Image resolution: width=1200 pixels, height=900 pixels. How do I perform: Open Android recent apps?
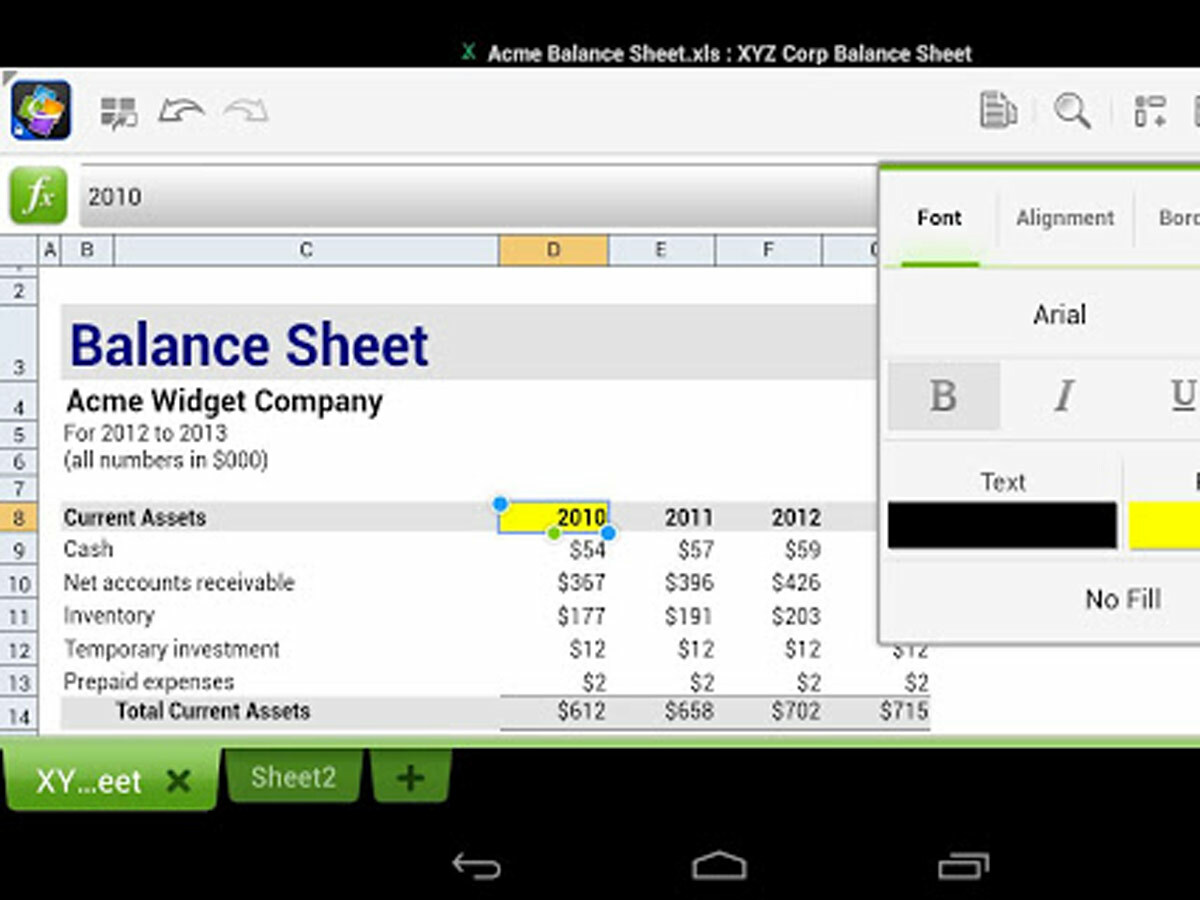tap(963, 865)
